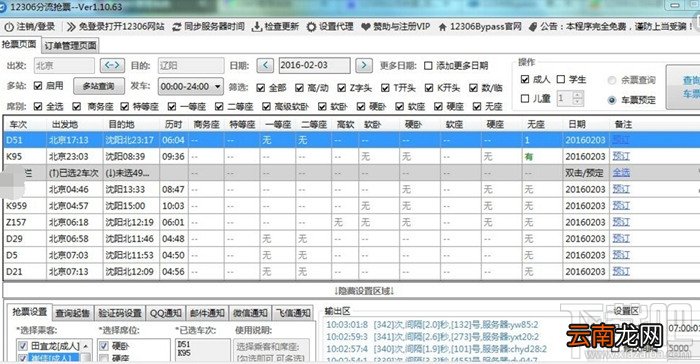The image size is (700, 364).
Task: Click 隐藏设置区域 collapse bar
Action: 351,291
